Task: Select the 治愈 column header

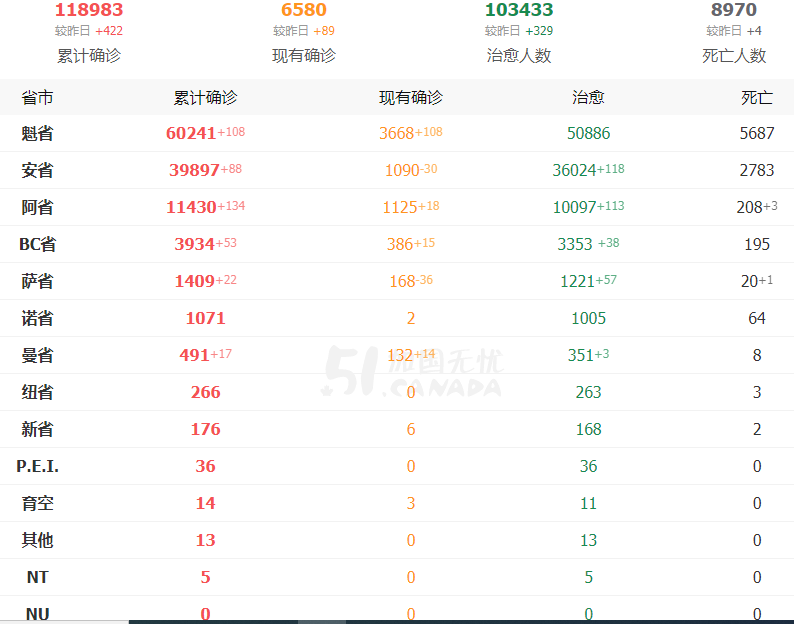Action: point(588,97)
